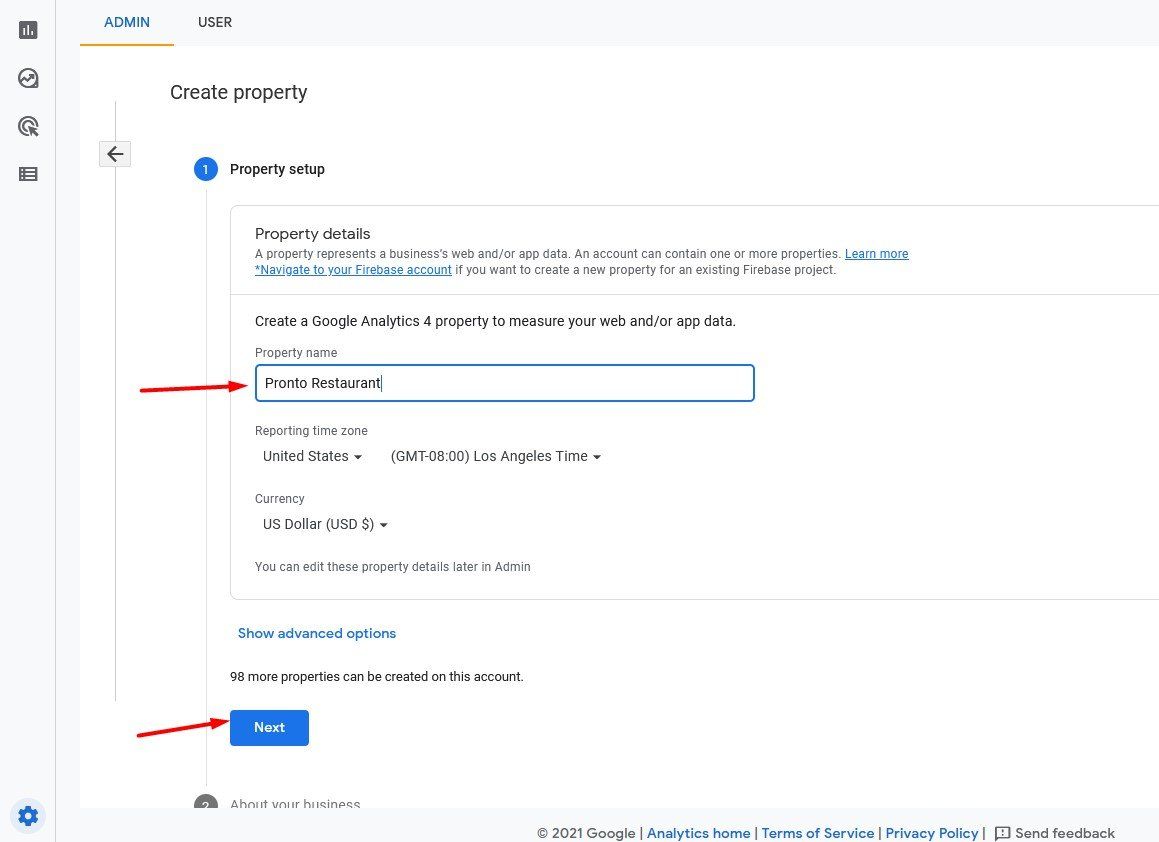Select the trending arrow icon in the sidebar
This screenshot has width=1159, height=842.
(28, 78)
